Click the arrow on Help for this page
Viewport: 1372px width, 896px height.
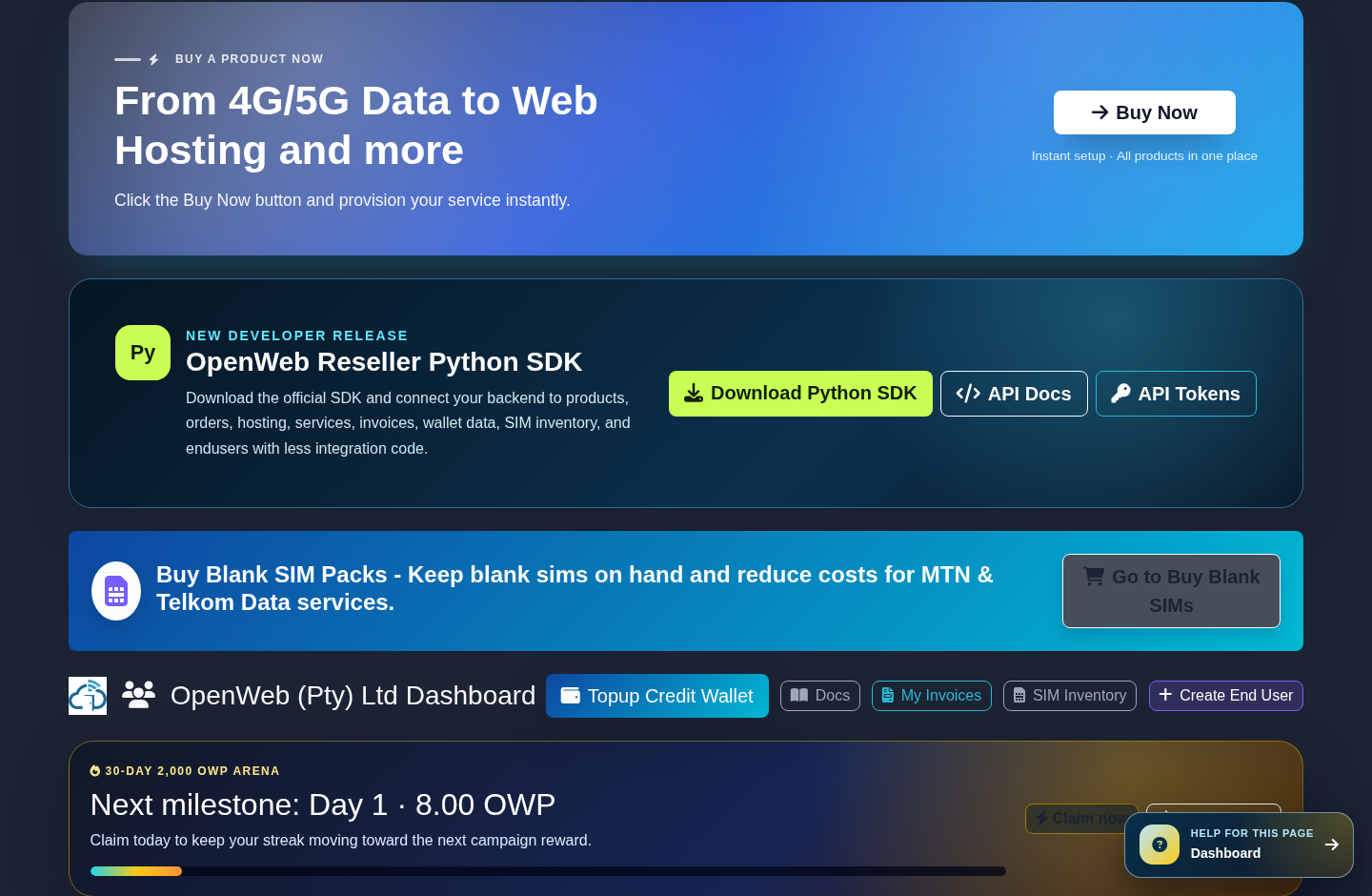pos(1332,845)
